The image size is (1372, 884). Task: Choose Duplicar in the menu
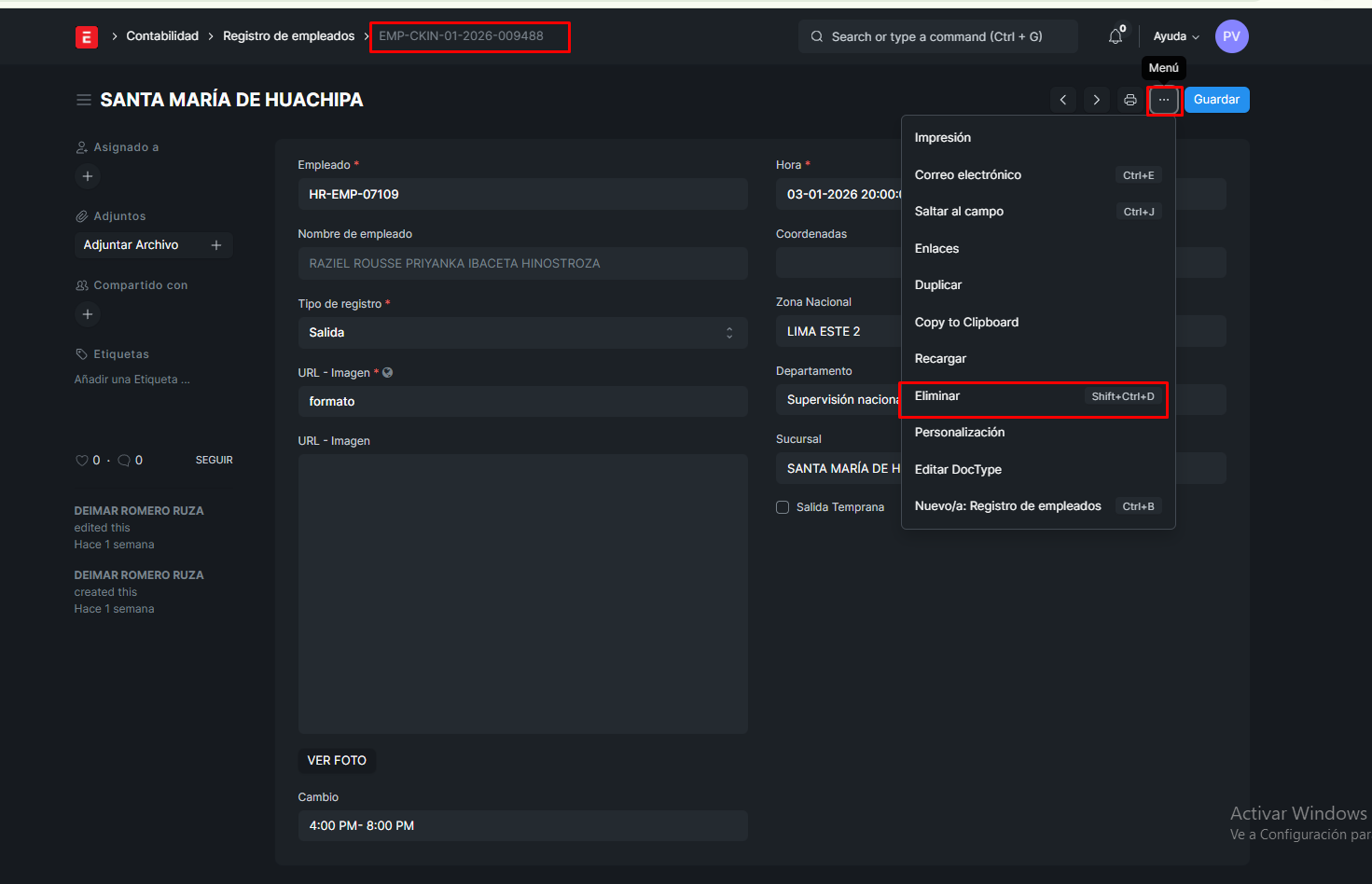coord(938,285)
